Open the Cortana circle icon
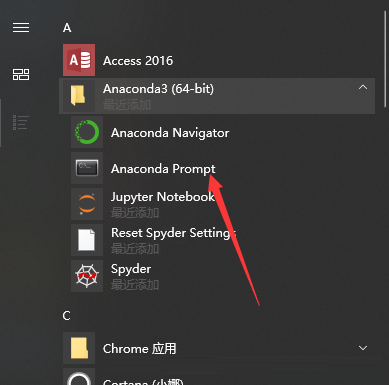This screenshot has height=385, width=389. click(79, 377)
